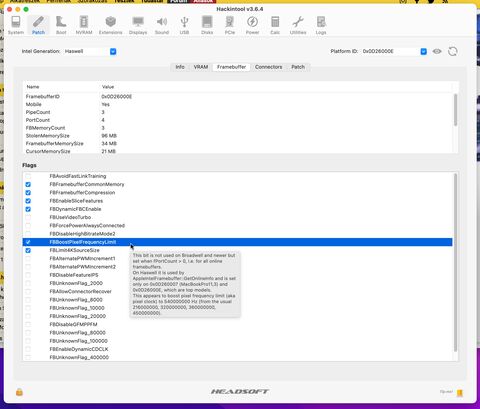Open the USB toolbar section
This screenshot has width=480, height=409.
(x=184, y=25)
